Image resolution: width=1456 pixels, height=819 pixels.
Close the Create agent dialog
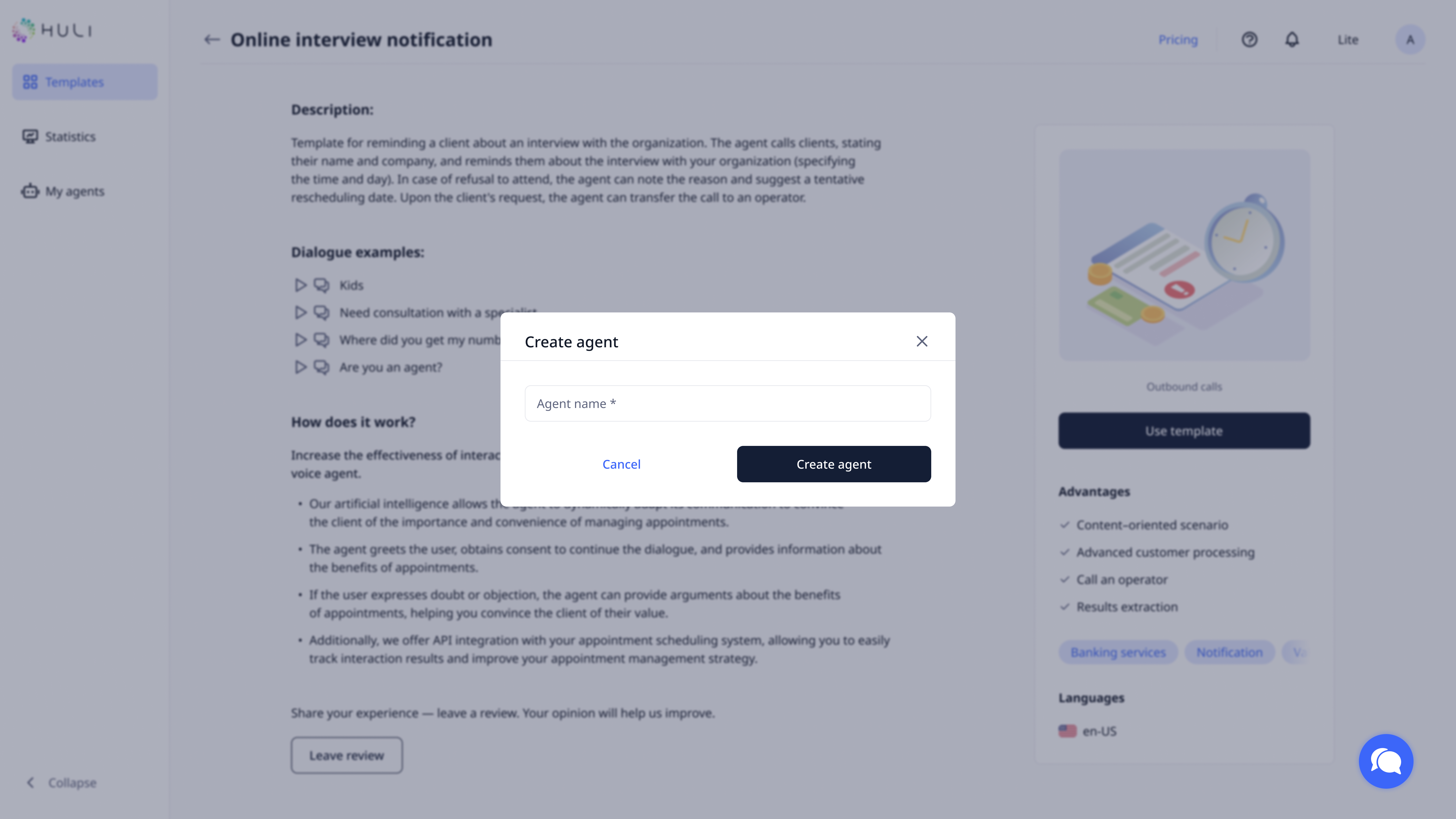(922, 342)
